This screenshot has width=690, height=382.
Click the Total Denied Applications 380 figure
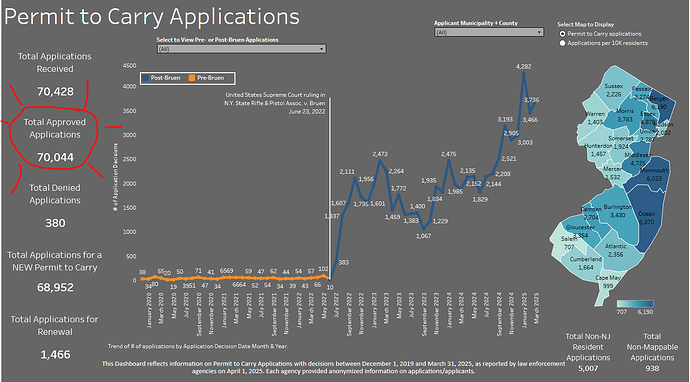[x=55, y=223]
